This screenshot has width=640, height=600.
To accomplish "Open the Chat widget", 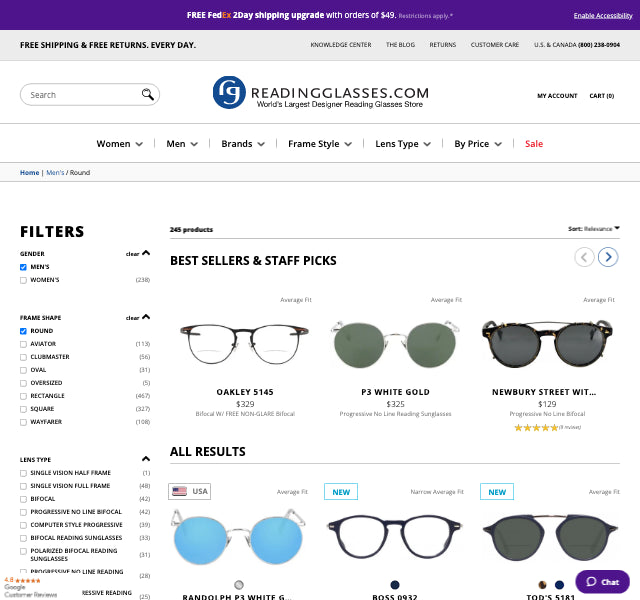I will (x=602, y=582).
